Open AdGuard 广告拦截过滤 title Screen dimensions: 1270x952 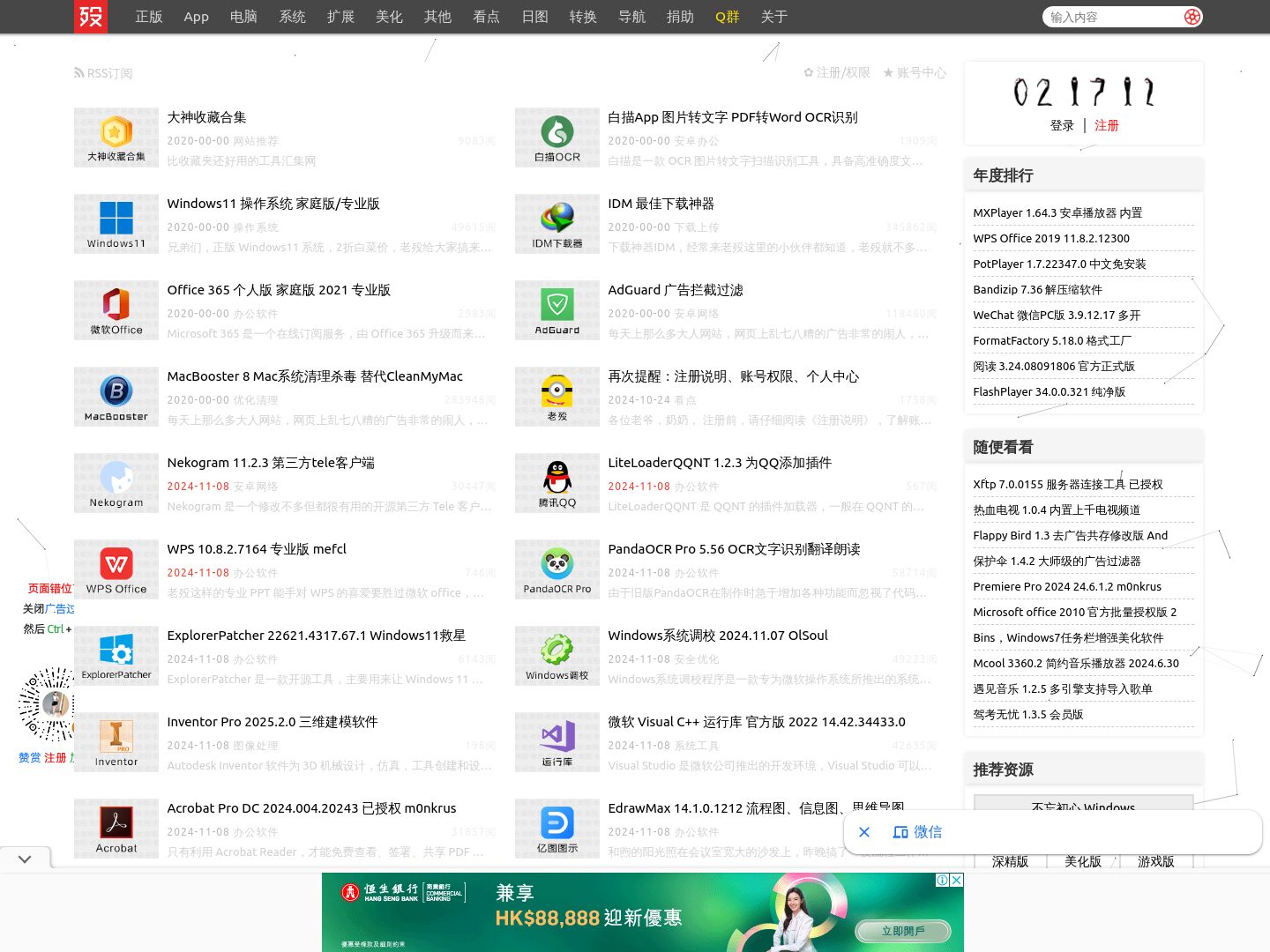[676, 290]
